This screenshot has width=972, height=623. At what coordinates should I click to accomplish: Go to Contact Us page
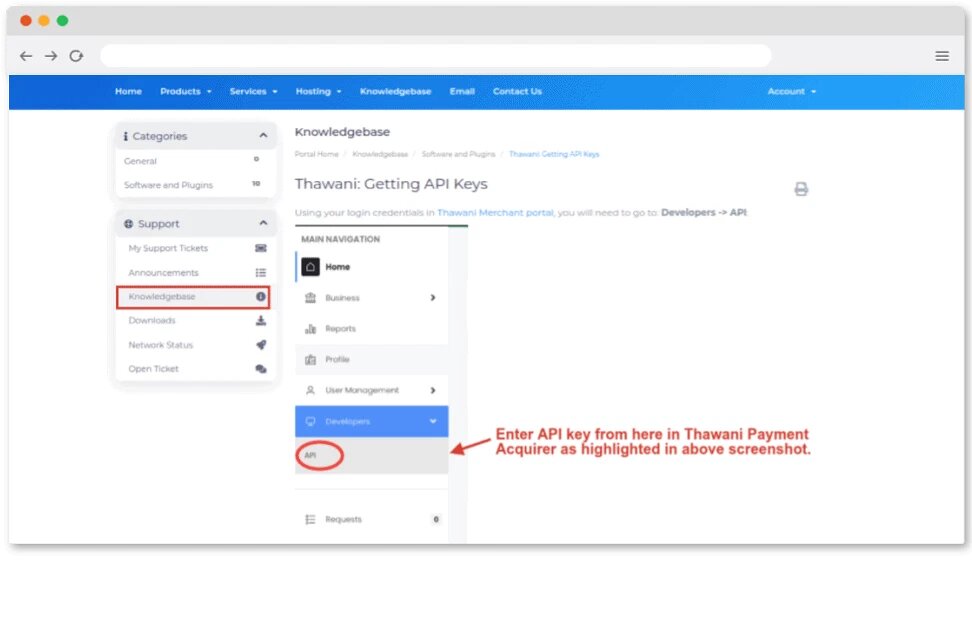(517, 92)
